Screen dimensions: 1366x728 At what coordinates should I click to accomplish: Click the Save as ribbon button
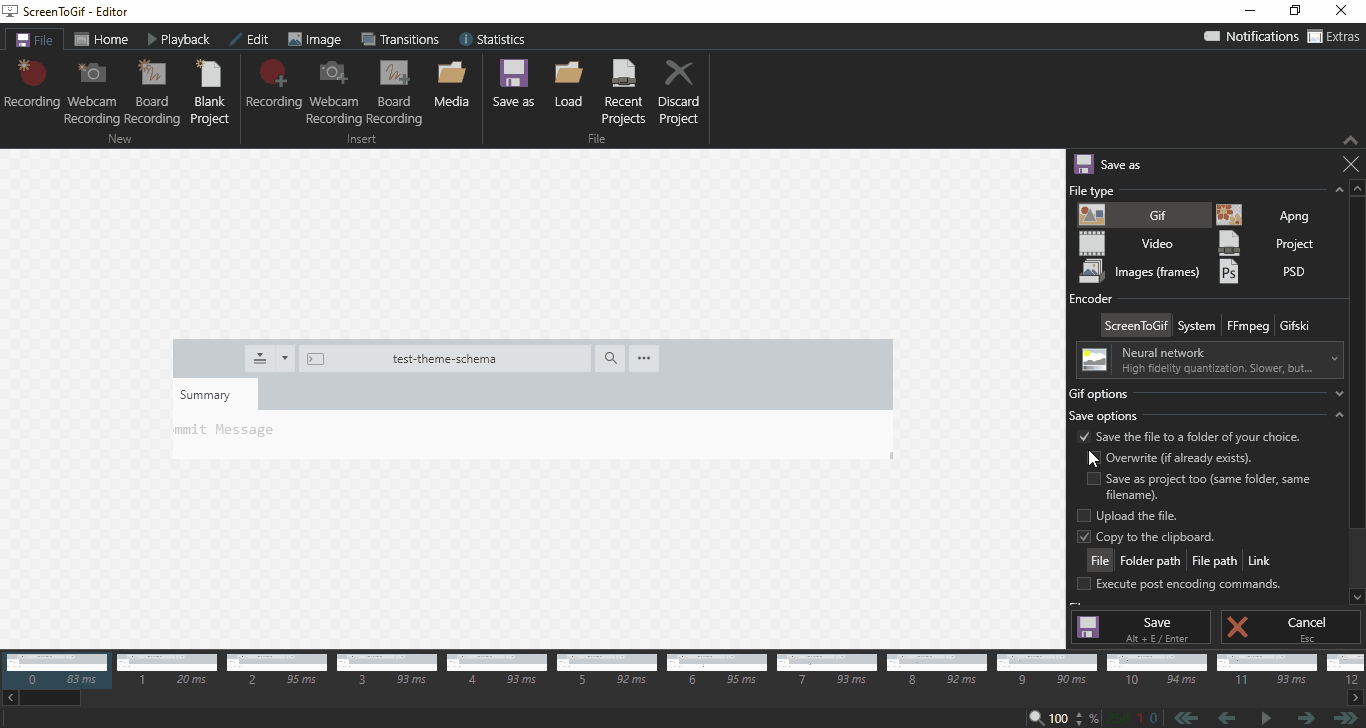[x=514, y=84]
